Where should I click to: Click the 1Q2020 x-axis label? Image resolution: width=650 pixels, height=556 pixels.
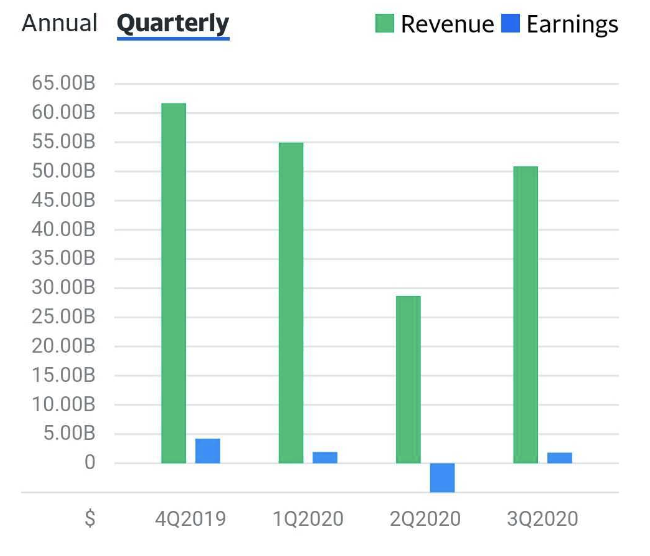coord(308,519)
